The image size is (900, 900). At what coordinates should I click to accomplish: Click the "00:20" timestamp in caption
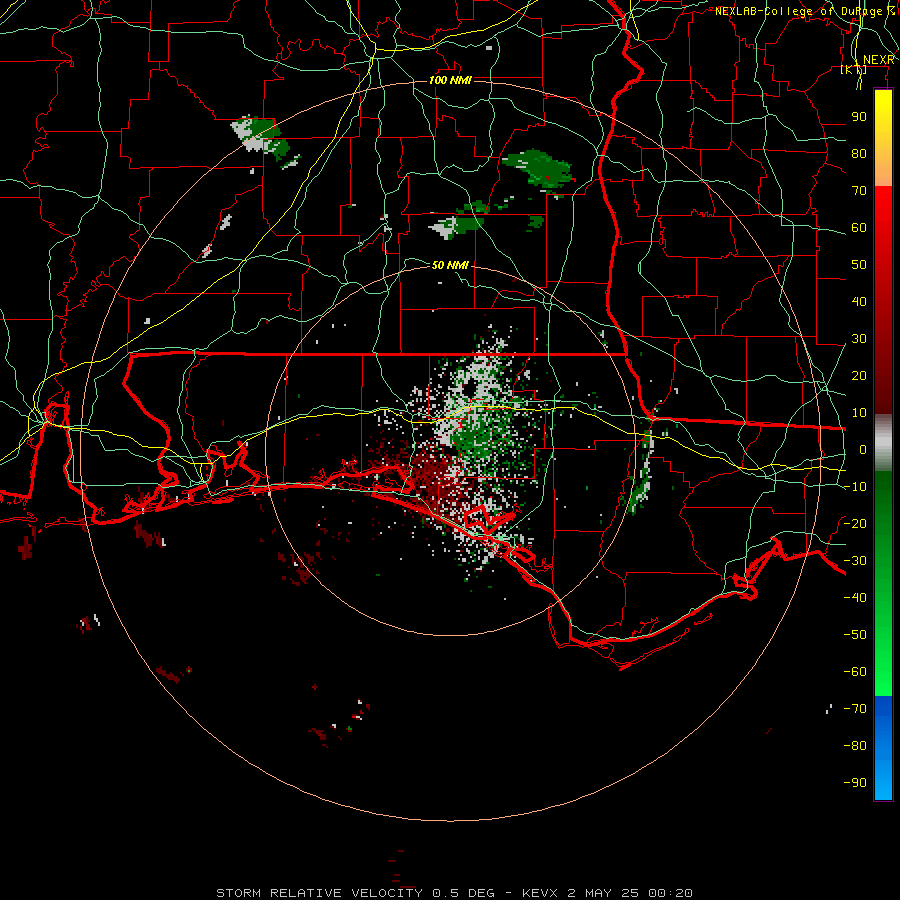[670, 893]
